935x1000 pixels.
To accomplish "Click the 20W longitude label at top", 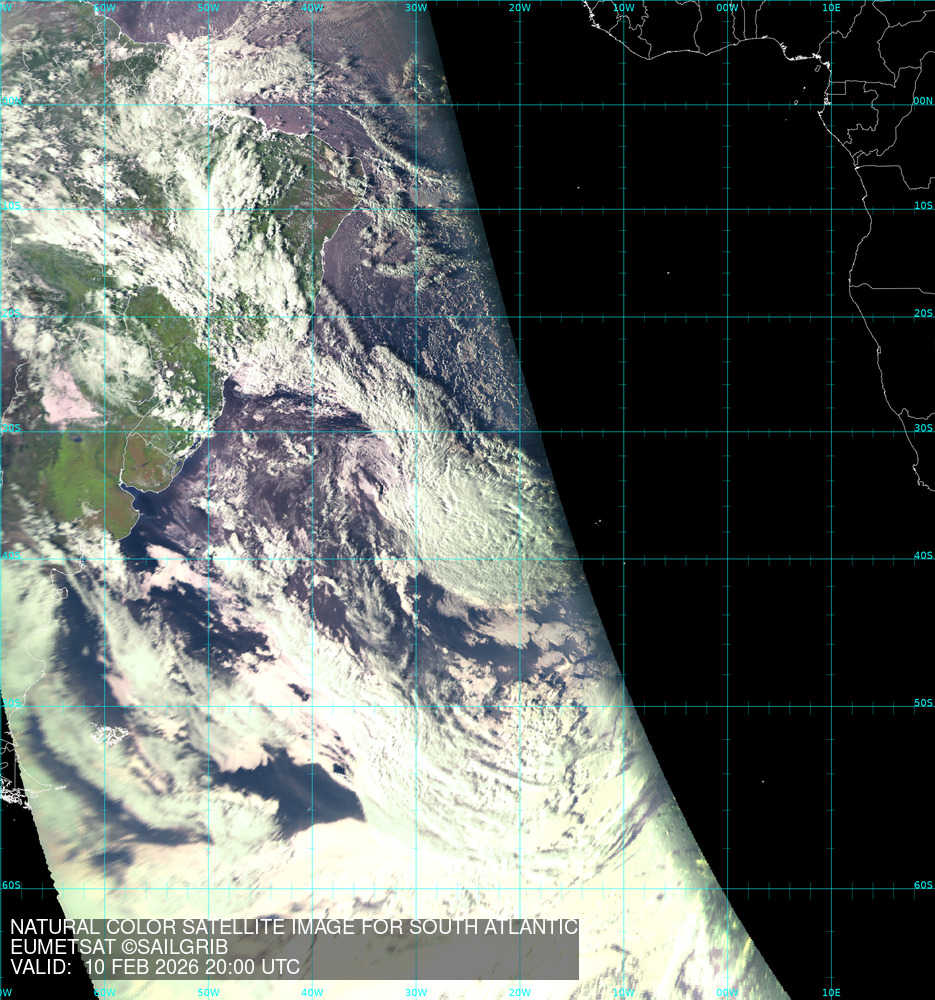I will (x=519, y=8).
